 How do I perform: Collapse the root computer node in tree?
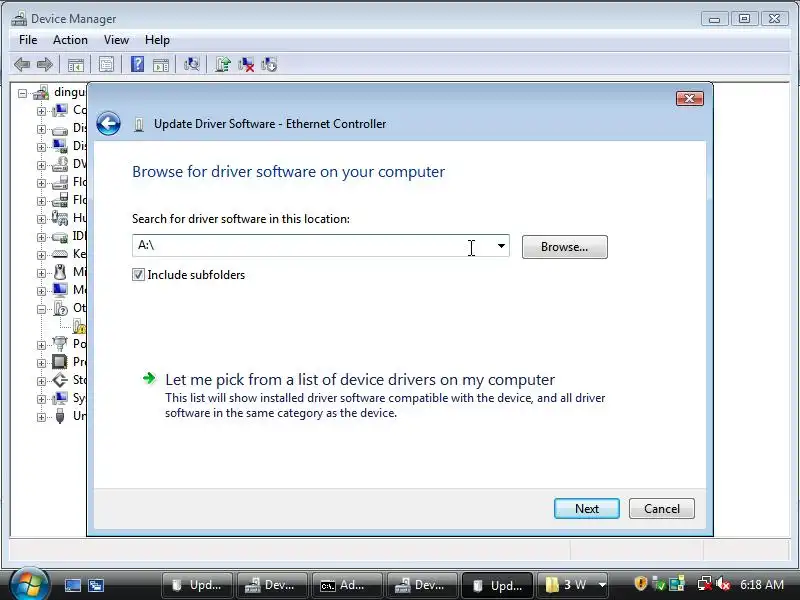click(x=22, y=93)
